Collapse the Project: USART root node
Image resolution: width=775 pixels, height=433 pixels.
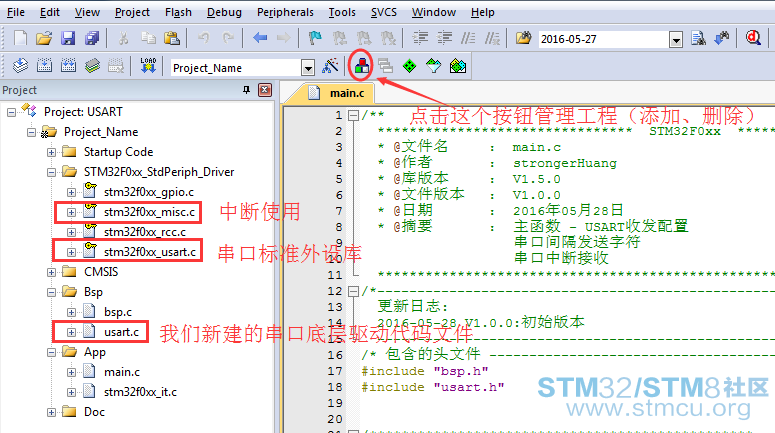[11, 112]
